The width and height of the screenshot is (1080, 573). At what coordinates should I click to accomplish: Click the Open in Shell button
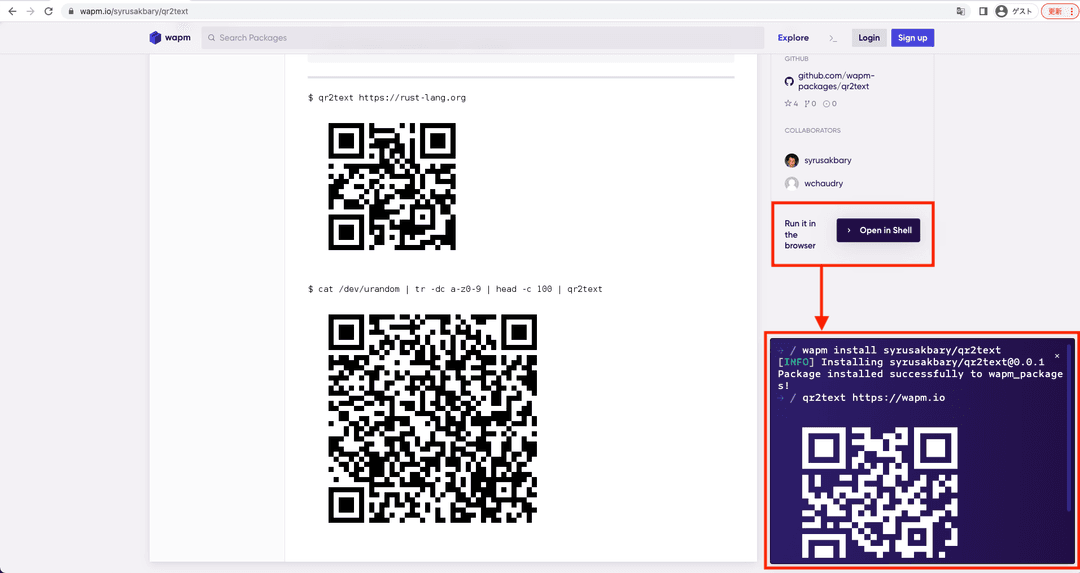878,231
